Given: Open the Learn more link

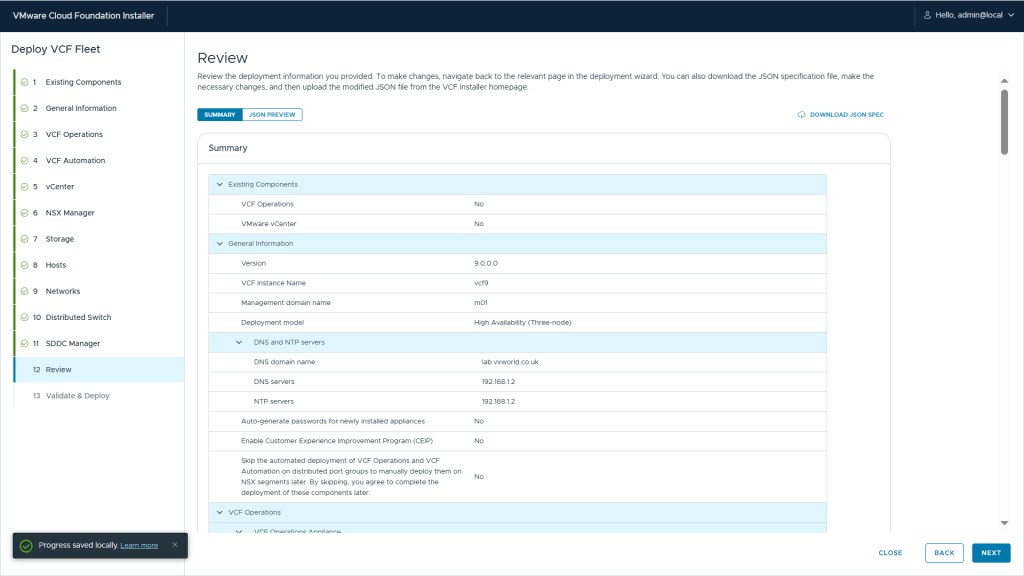Looking at the screenshot, I should [139, 545].
